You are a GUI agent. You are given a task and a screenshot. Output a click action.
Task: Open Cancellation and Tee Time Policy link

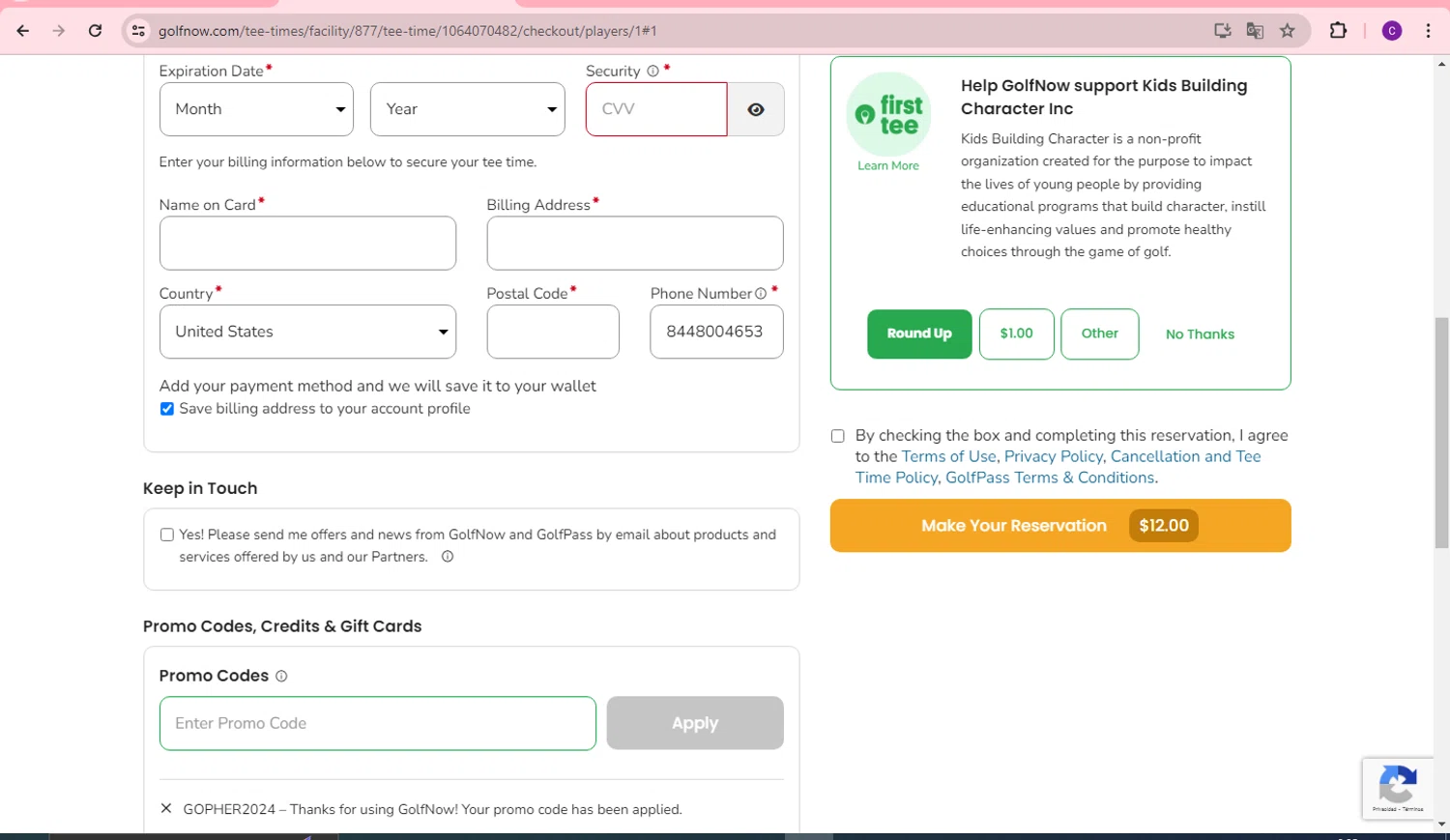[x=1185, y=456]
